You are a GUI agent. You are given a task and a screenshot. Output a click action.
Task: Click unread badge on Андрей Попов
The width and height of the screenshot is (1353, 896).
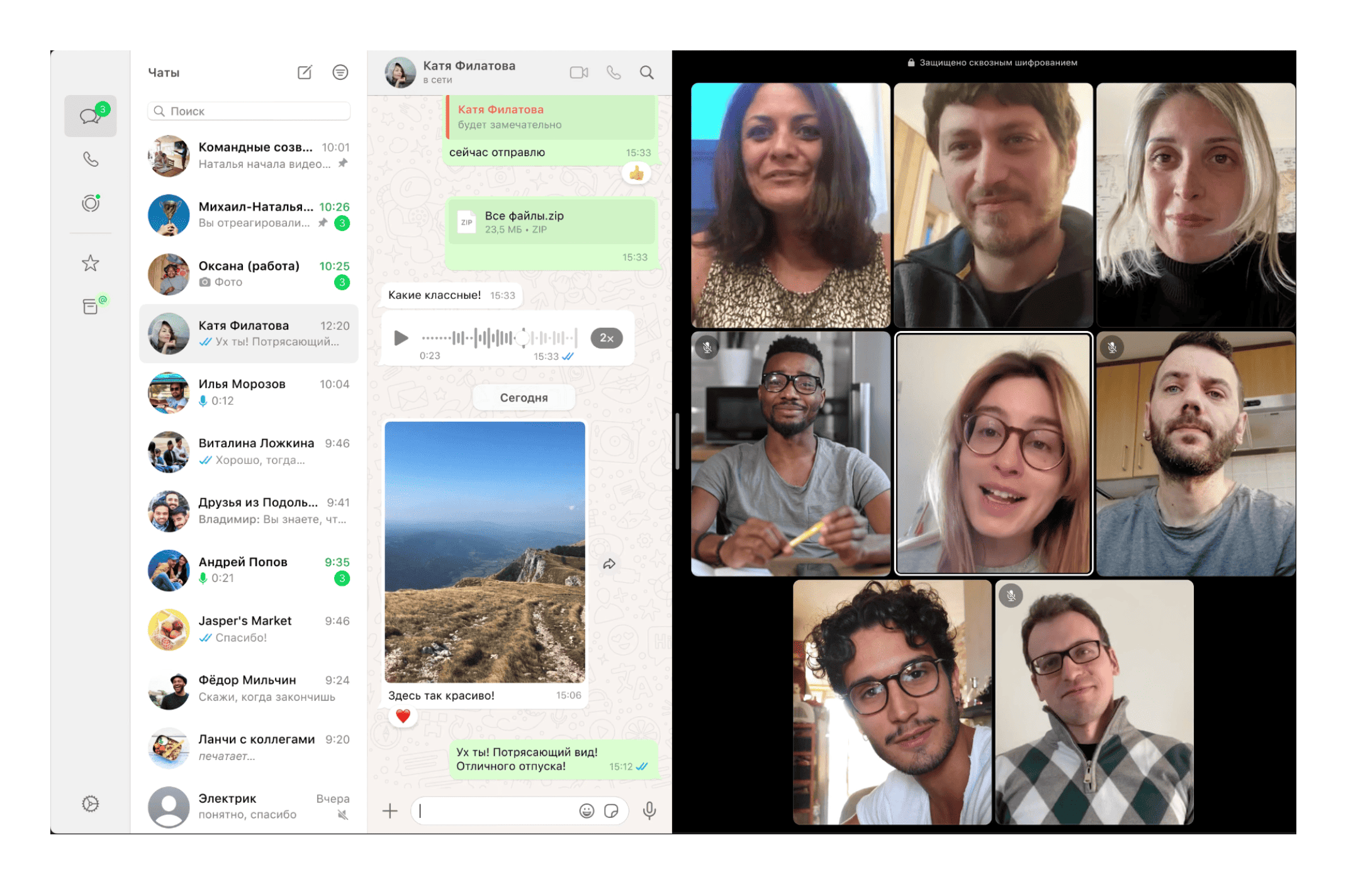tap(342, 578)
